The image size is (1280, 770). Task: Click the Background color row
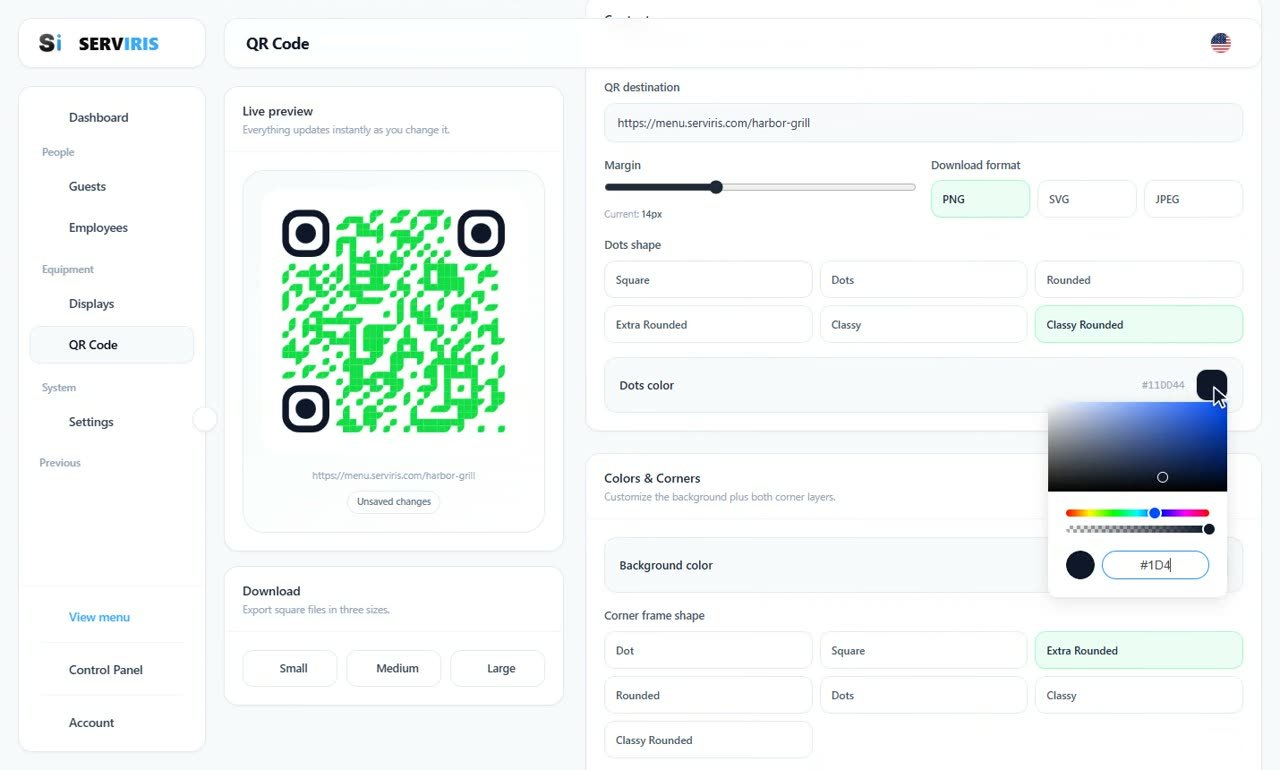(x=923, y=565)
